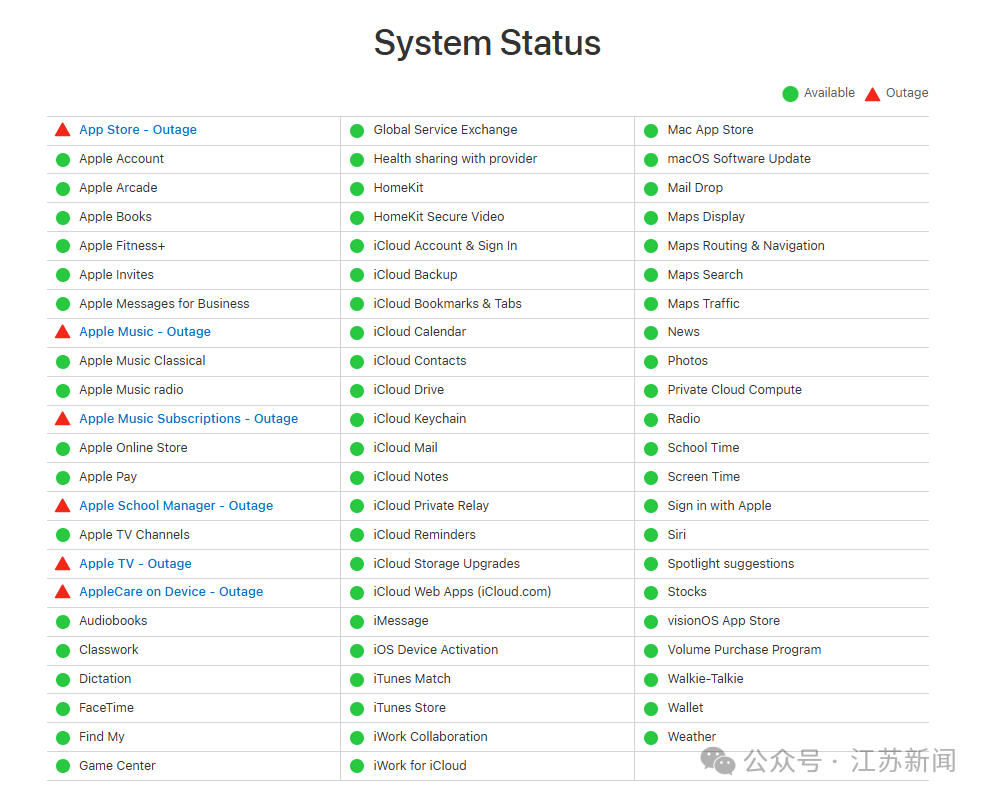
Task: Click the green dot next to iWork for iCloud
Action: 357,766
